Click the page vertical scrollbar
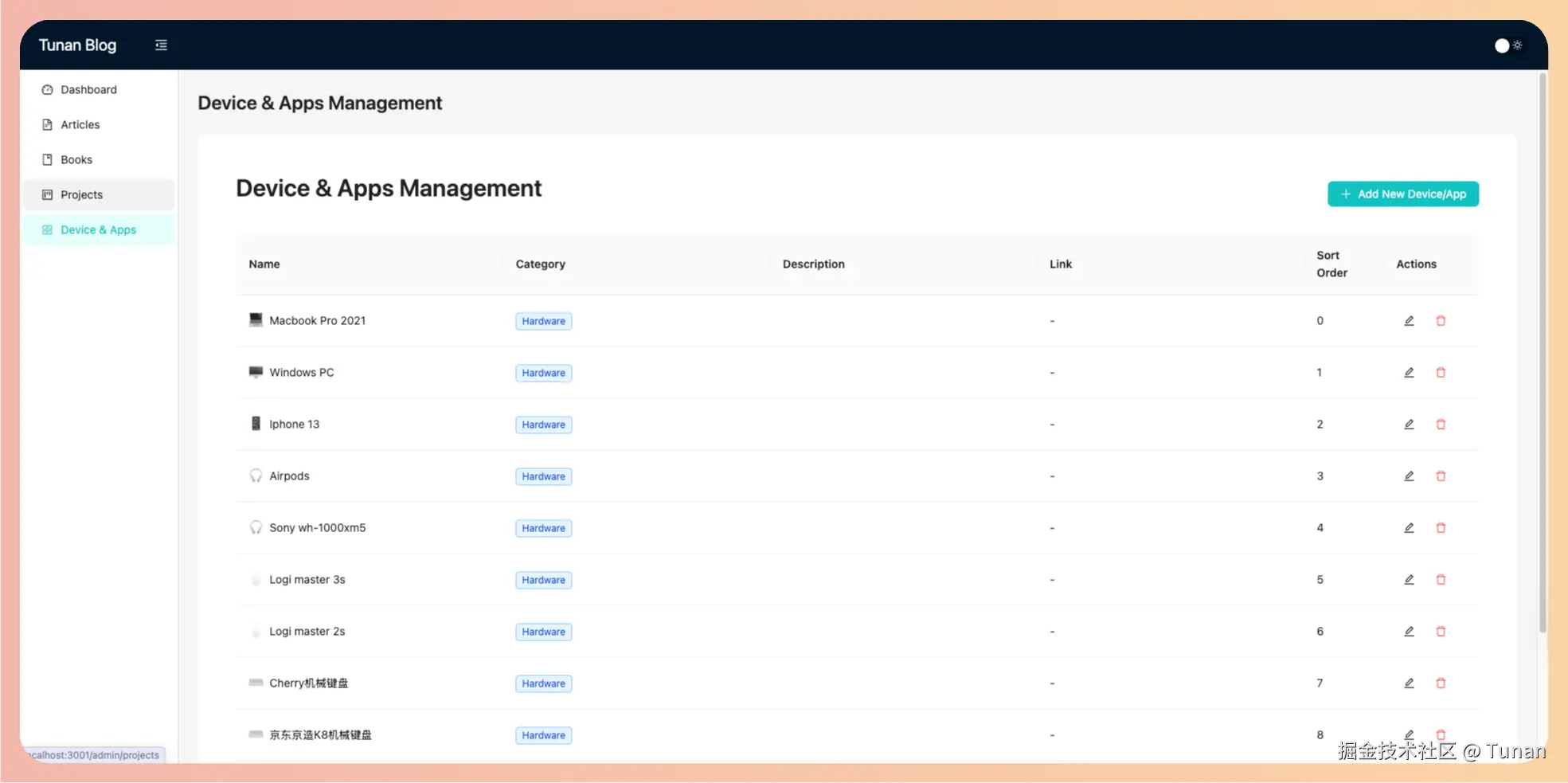1568x783 pixels. [x=1543, y=354]
